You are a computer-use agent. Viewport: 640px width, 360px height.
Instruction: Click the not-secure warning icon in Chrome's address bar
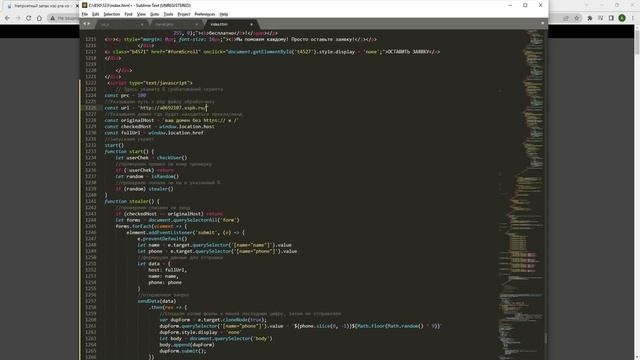click(52, 18)
